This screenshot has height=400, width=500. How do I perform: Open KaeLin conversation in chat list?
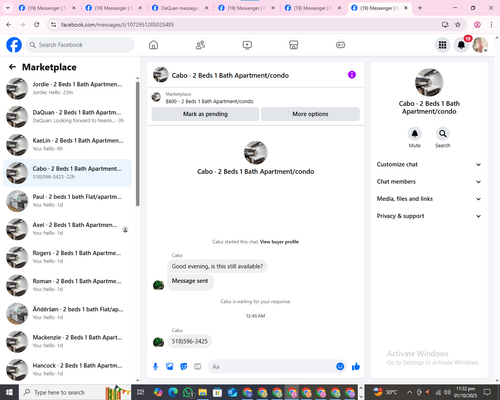(x=67, y=145)
